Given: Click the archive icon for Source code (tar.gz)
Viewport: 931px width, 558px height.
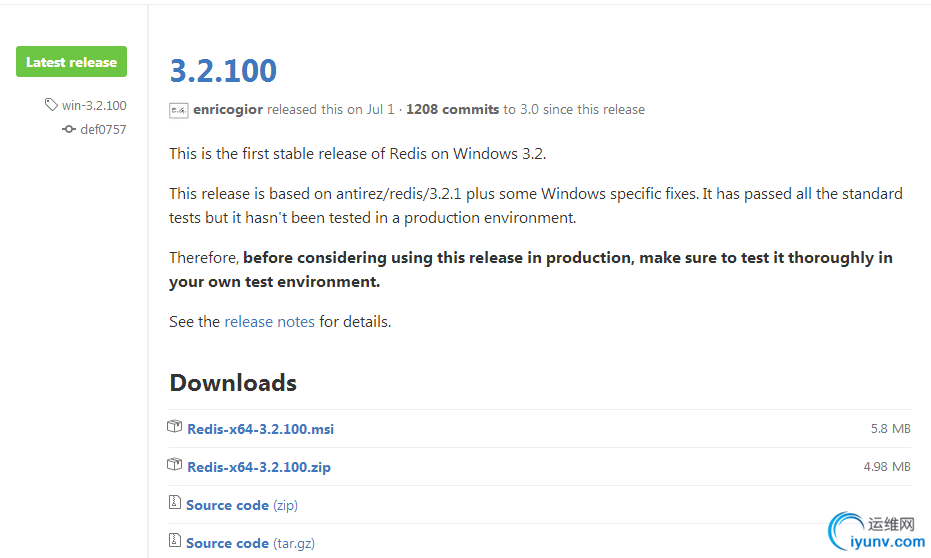Looking at the screenshot, I should (x=175, y=540).
